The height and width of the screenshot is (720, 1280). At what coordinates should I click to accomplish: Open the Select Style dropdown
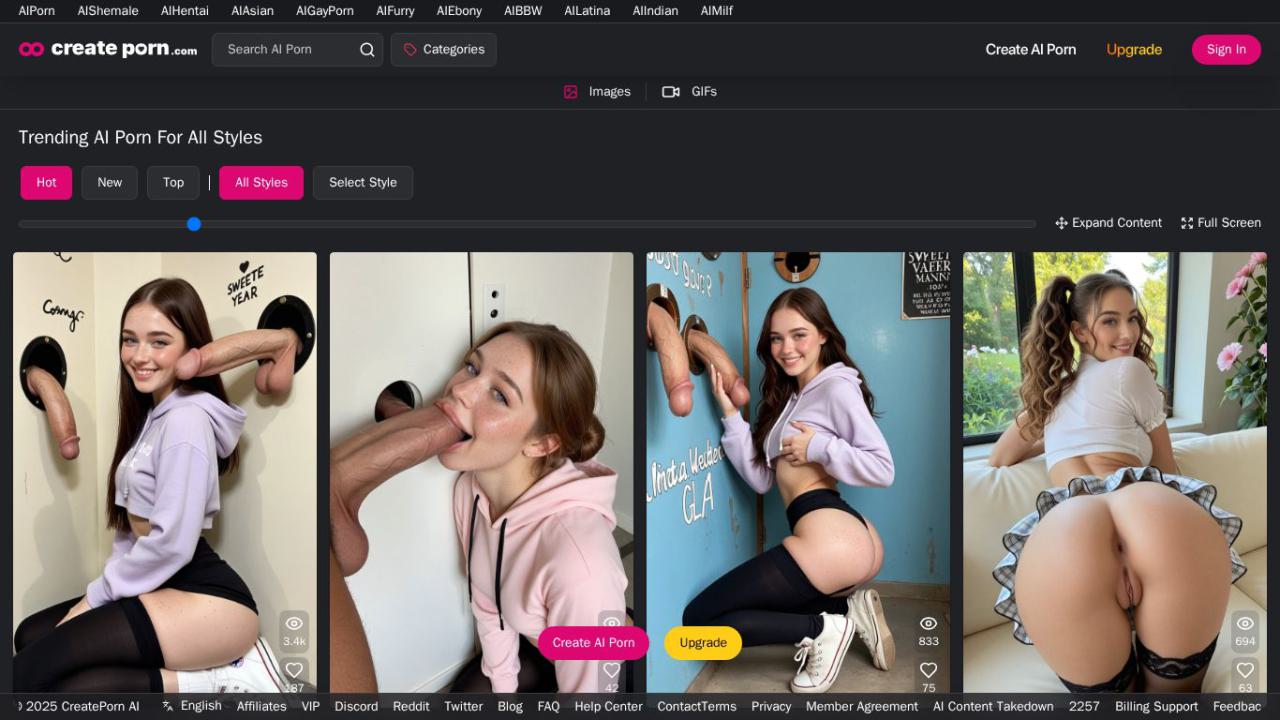[363, 182]
